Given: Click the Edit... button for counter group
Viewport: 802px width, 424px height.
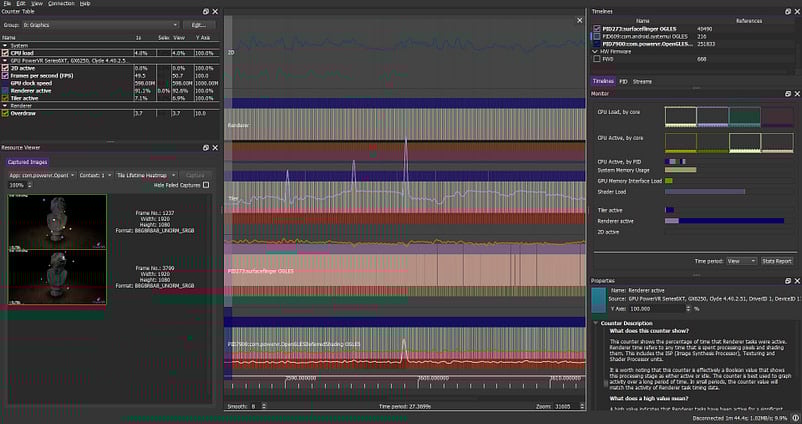Looking at the screenshot, I should (198, 25).
